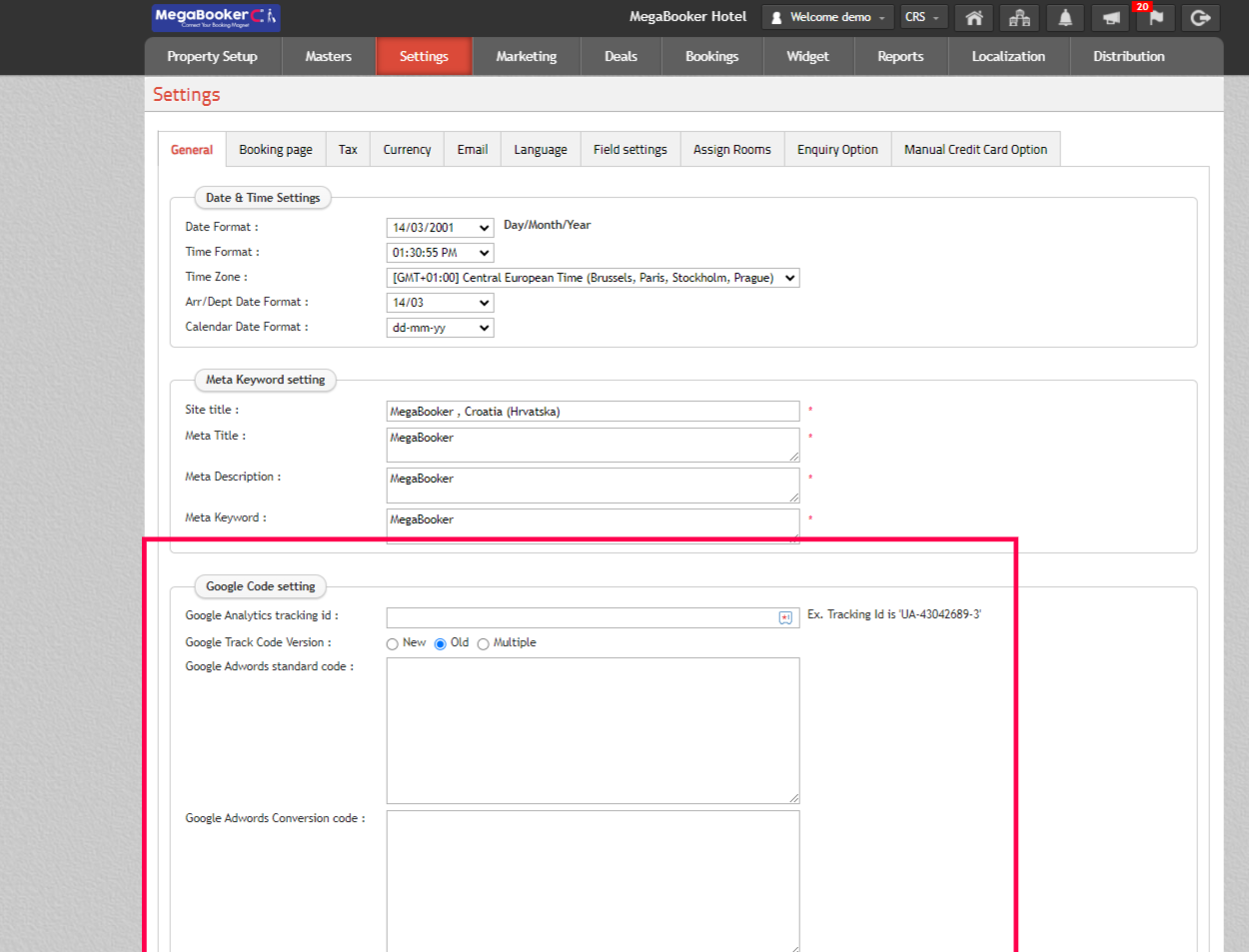Click the Google Track Code Version label
This screenshot has height=952, width=1249.
tap(258, 643)
